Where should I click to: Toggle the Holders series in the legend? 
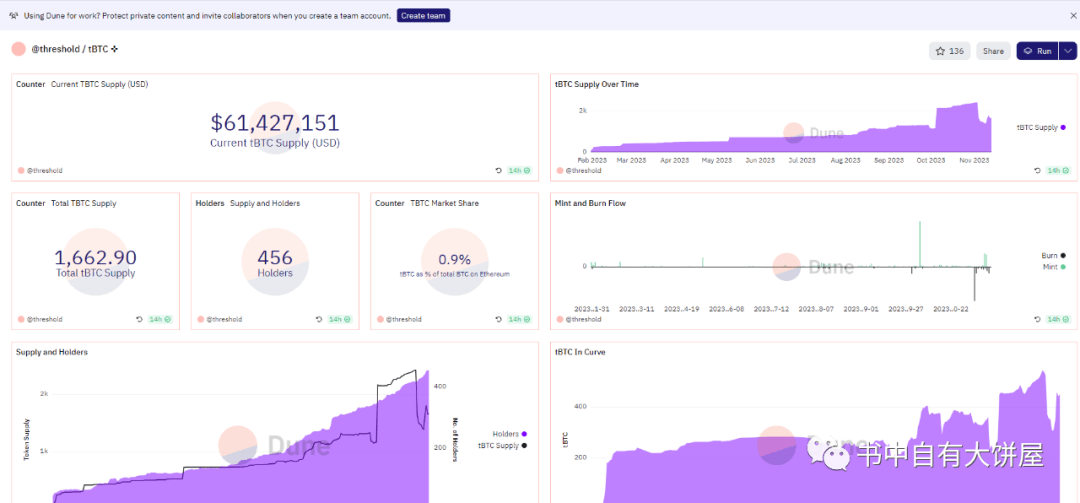click(510, 433)
